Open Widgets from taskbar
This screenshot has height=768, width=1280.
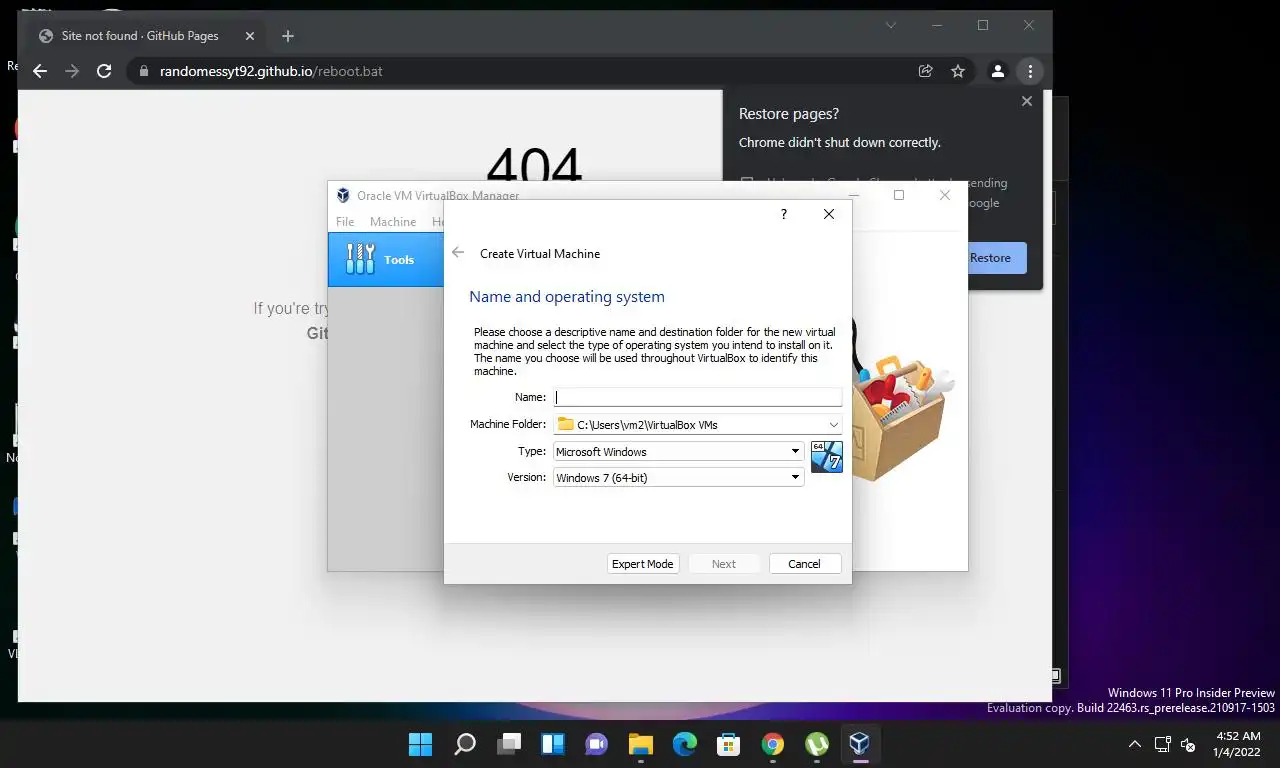[553, 744]
